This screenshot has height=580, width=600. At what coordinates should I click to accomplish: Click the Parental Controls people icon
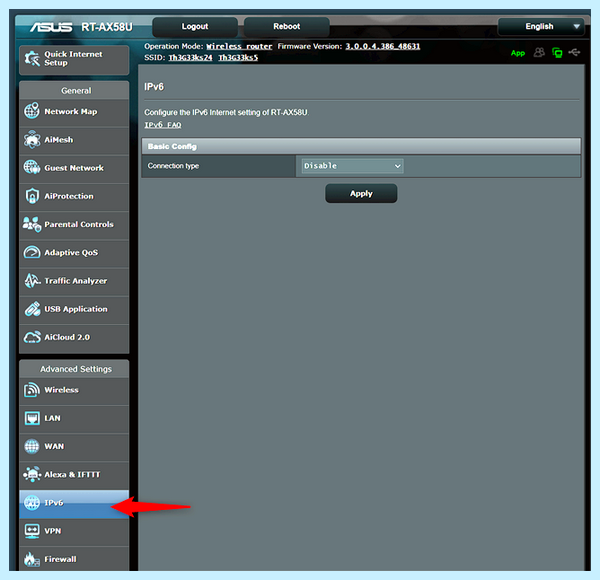(x=32, y=224)
